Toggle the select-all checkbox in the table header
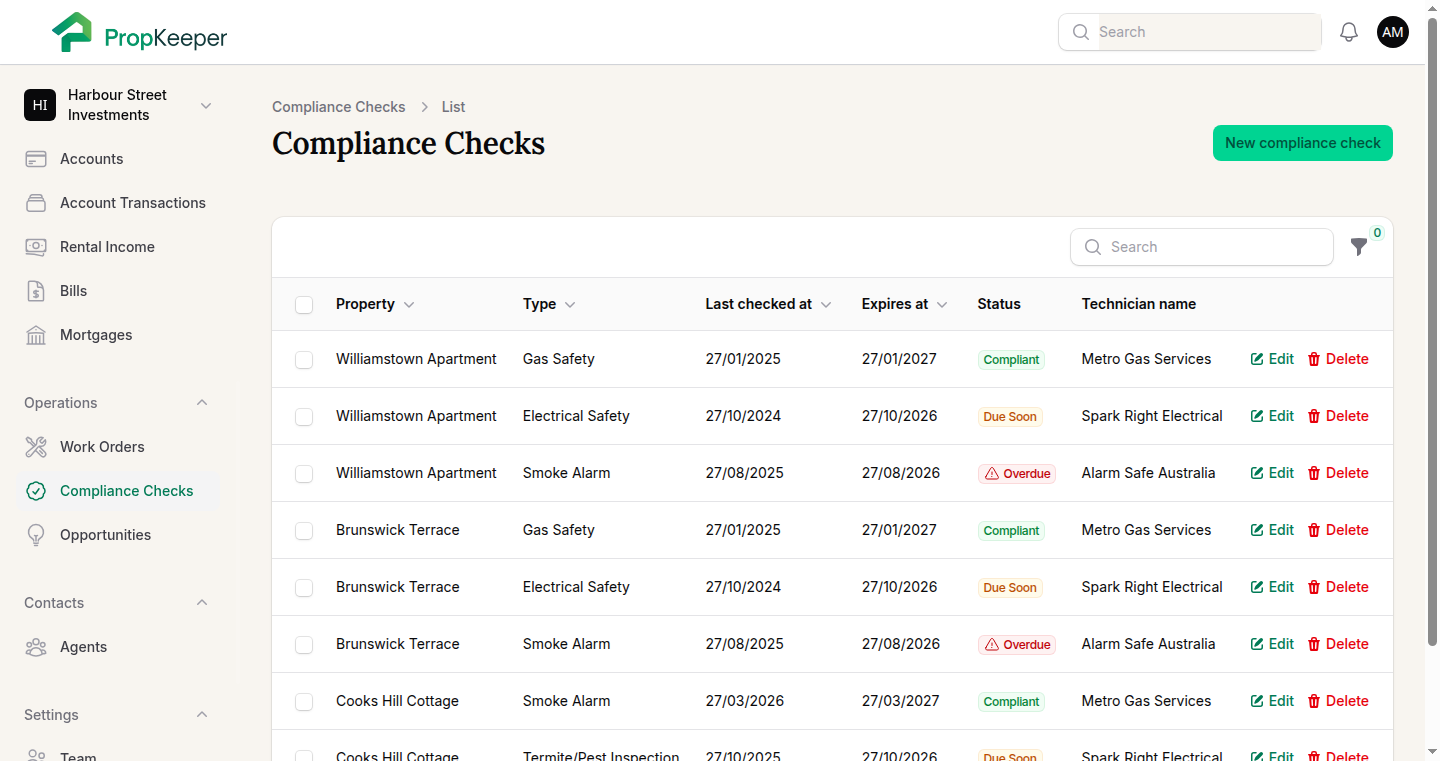 [304, 305]
